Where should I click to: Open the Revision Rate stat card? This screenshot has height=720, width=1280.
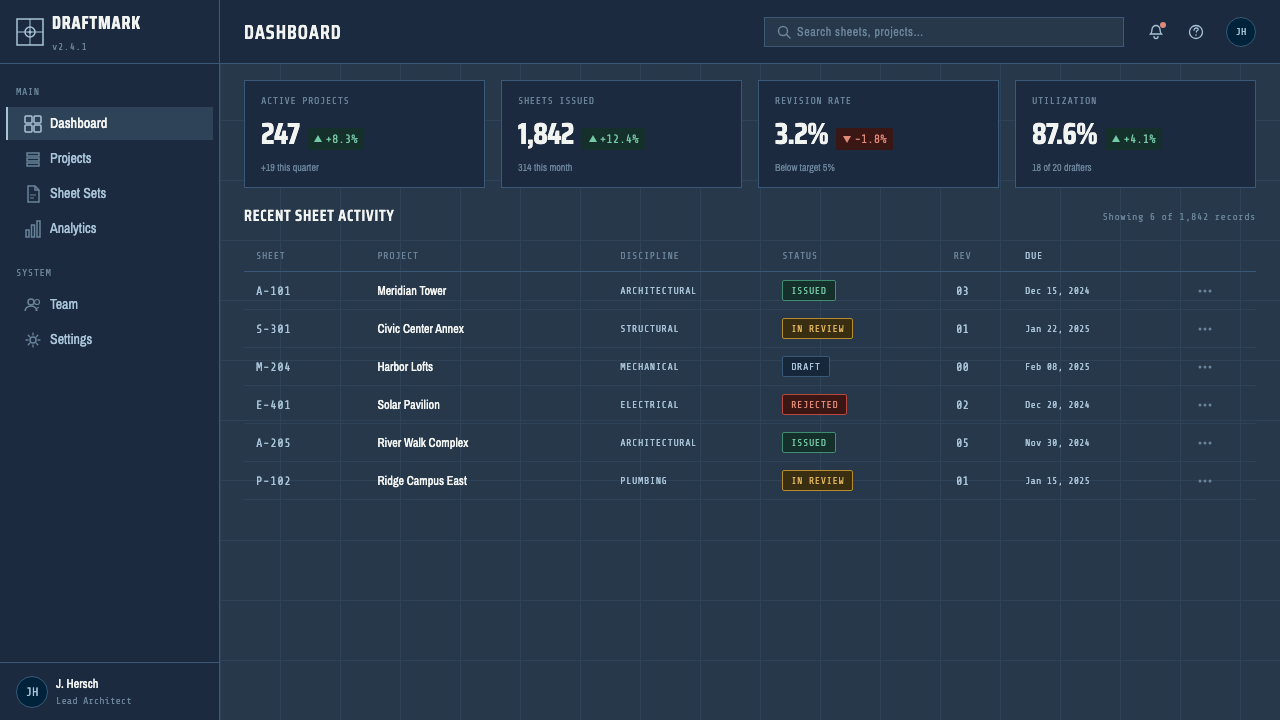(878, 134)
